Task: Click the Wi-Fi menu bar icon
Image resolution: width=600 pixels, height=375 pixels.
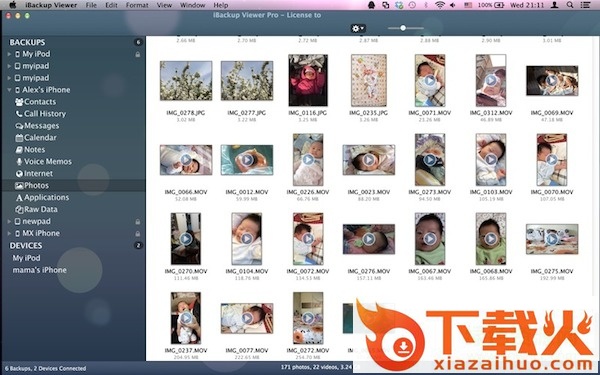Action: coord(440,5)
